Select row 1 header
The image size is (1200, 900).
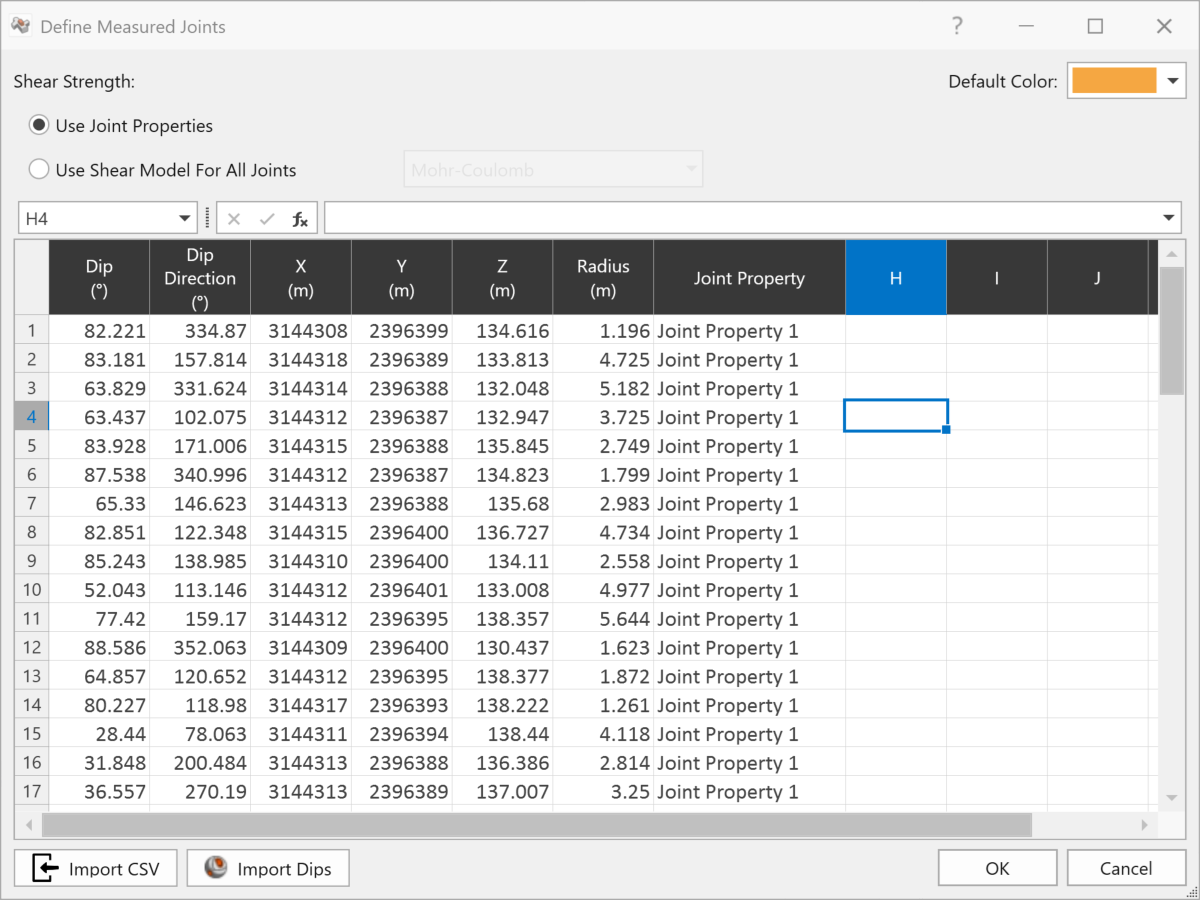(x=32, y=331)
